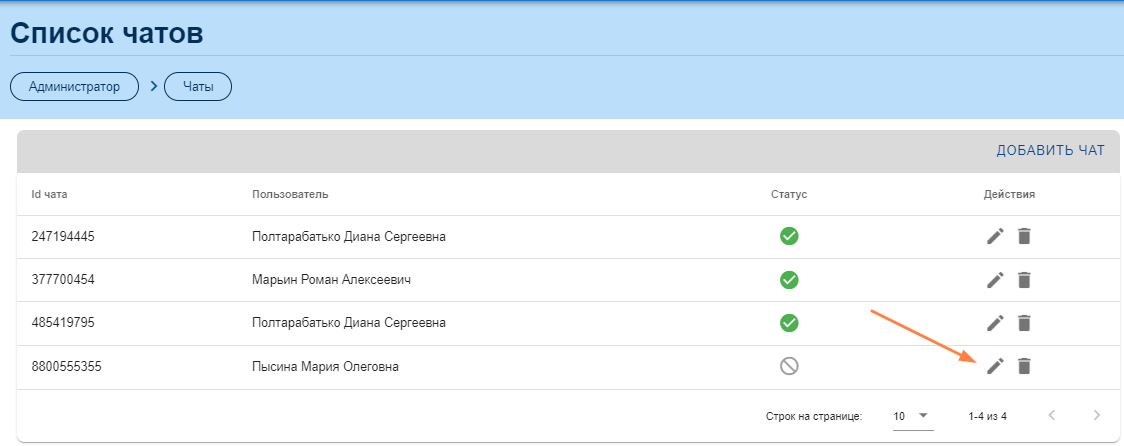Delete chat 247194445 using trash icon
Image resolution: width=1124 pixels, height=446 pixels.
tap(1023, 236)
